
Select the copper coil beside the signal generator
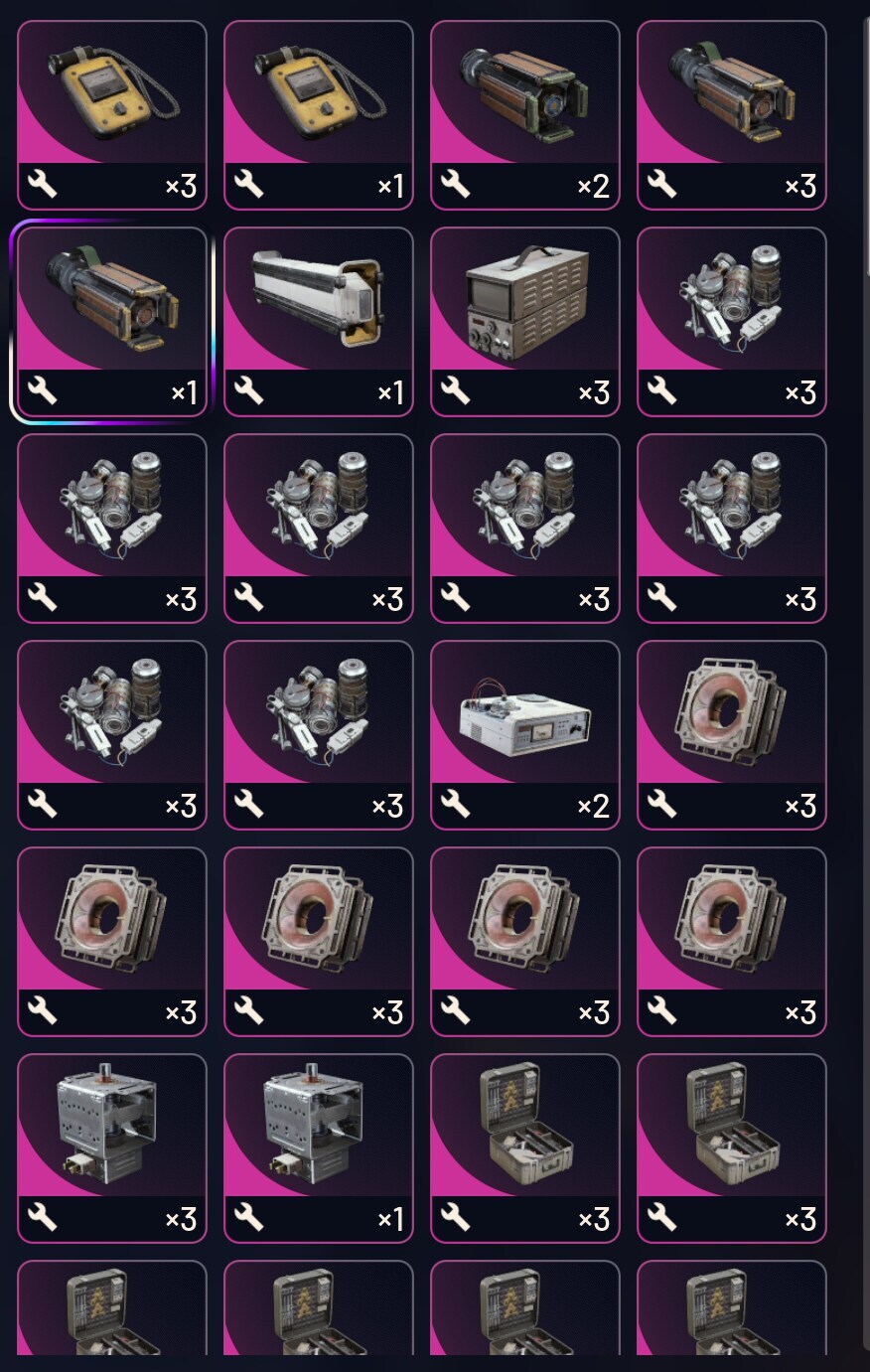[732, 735]
